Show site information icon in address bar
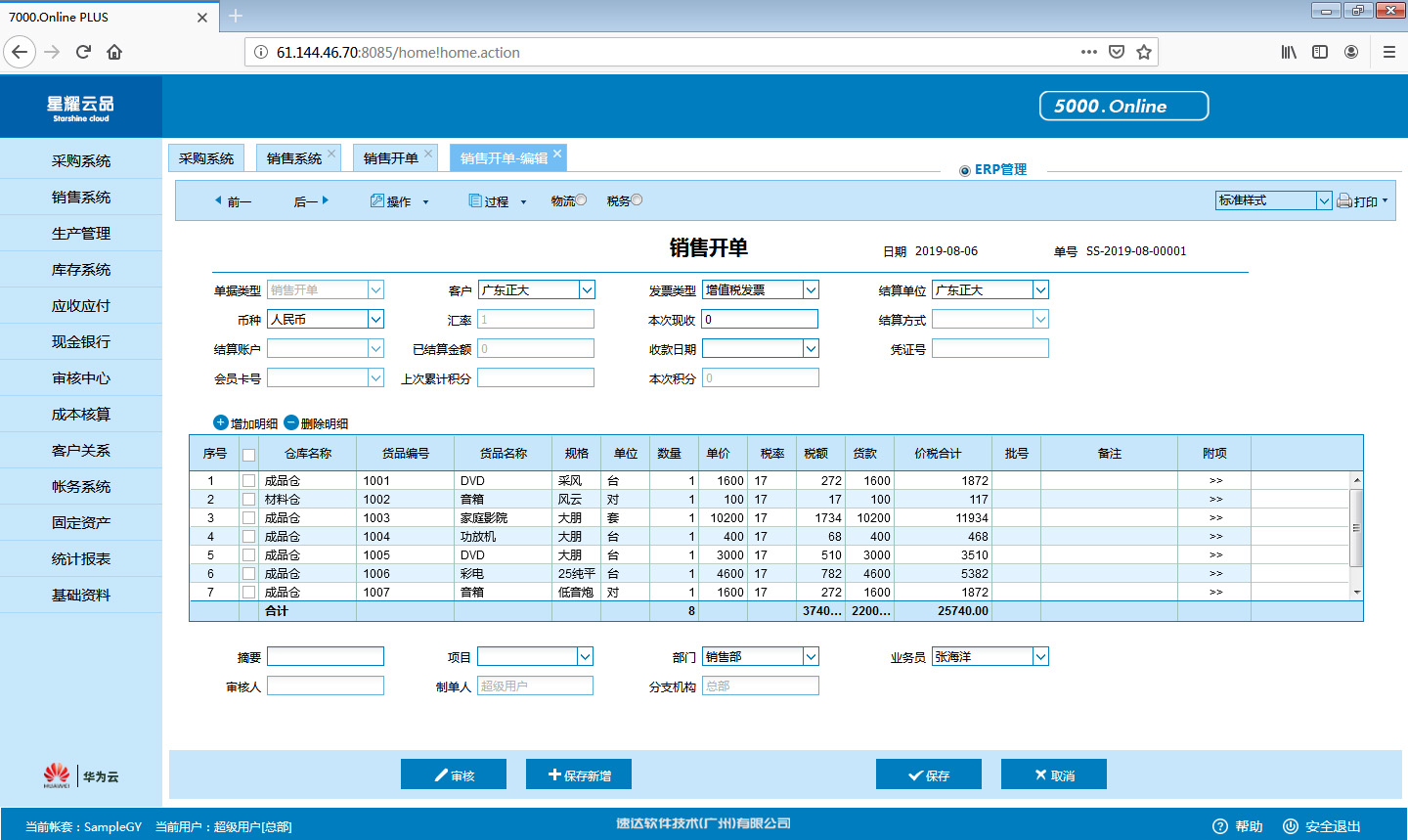1408x840 pixels. pos(261,52)
